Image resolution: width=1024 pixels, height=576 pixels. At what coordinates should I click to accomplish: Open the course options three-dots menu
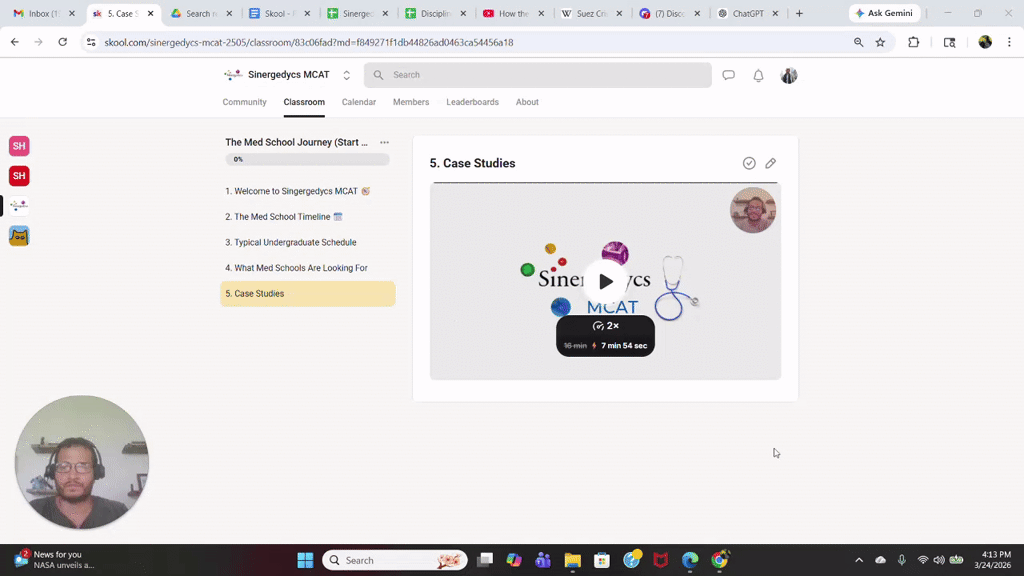click(x=385, y=142)
